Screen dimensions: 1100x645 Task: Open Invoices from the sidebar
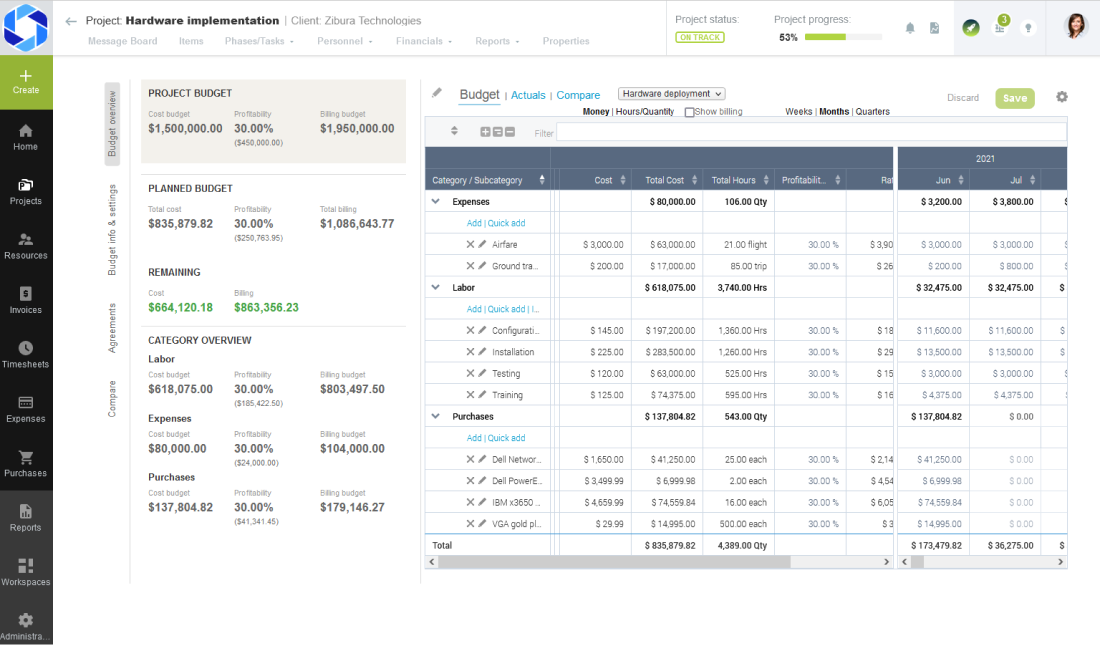[26, 300]
